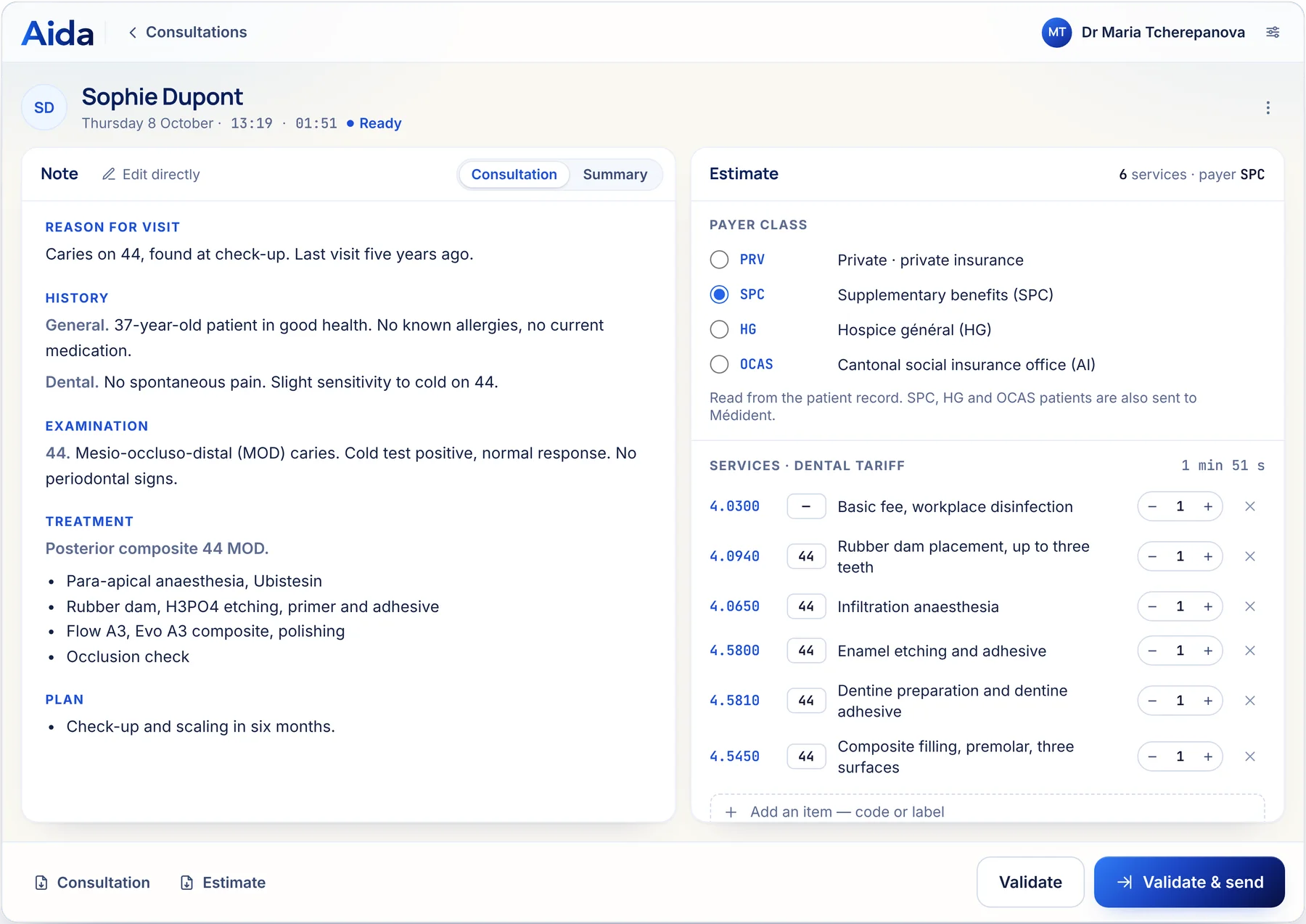
Task: Select the OCAS payer class
Action: (x=719, y=364)
